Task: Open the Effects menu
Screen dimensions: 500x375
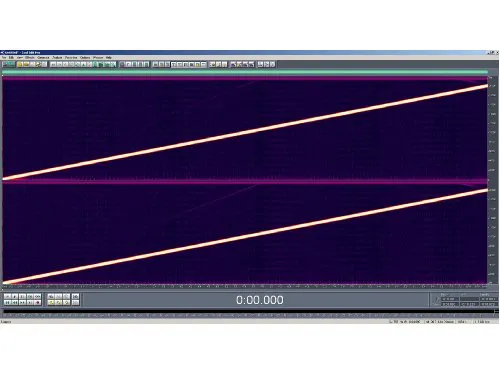Action: coord(30,57)
